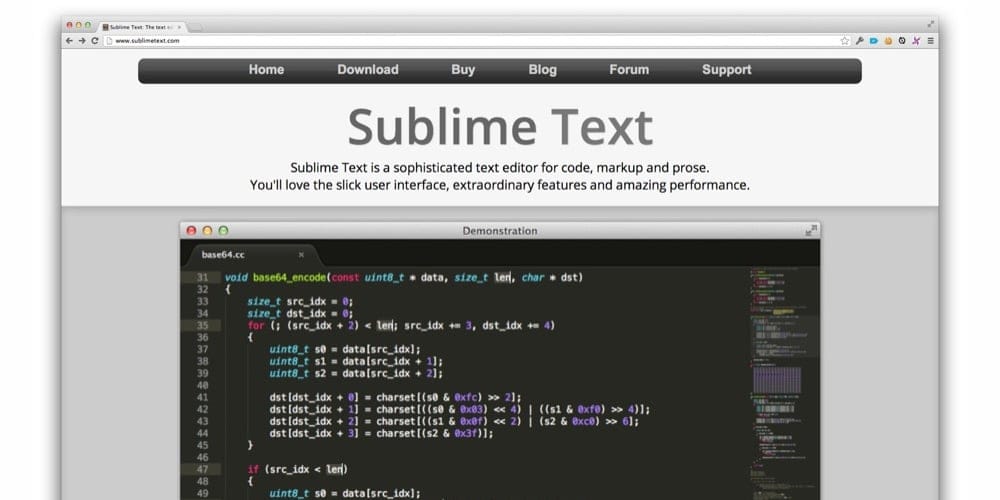Click line number 41 in the gutter

[x=202, y=397]
